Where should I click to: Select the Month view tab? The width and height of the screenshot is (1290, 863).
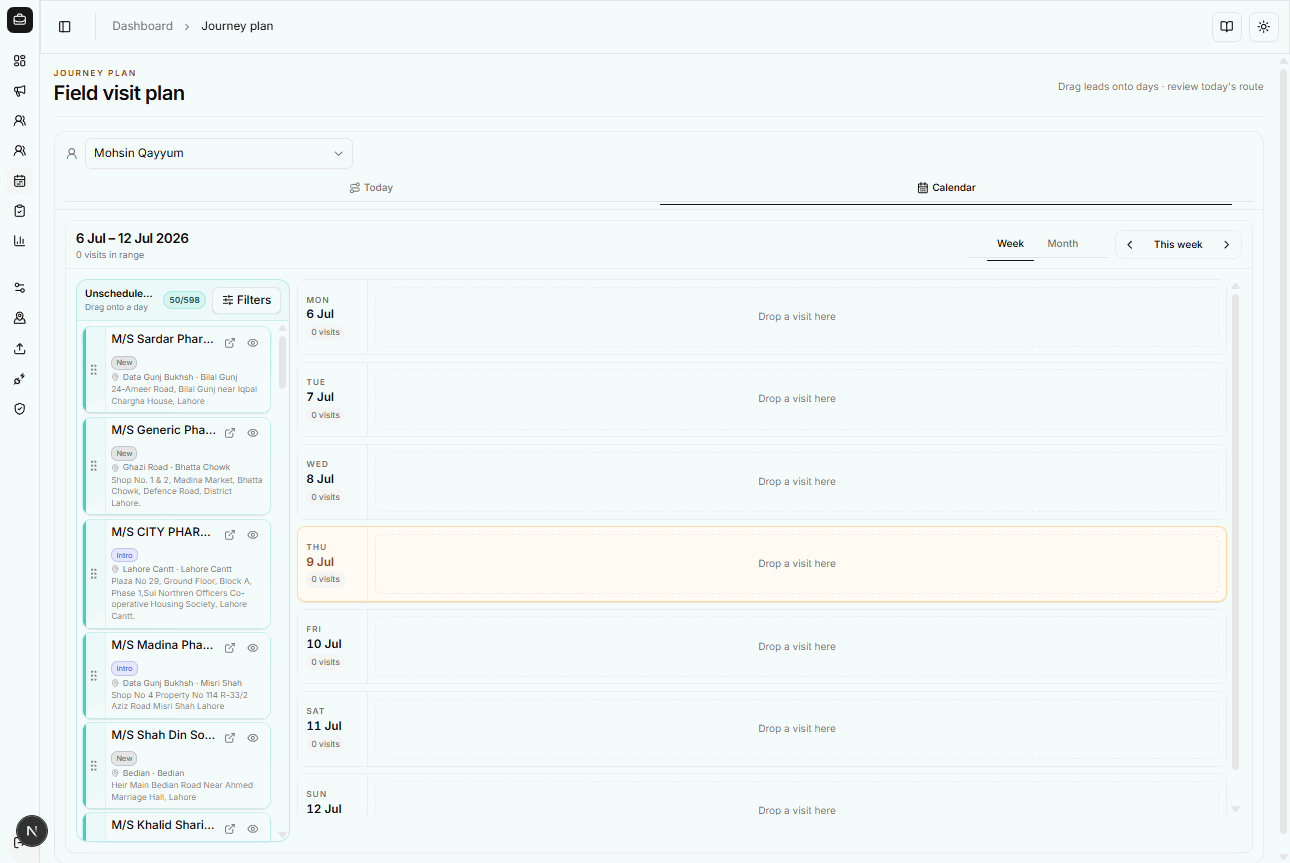tap(1062, 244)
